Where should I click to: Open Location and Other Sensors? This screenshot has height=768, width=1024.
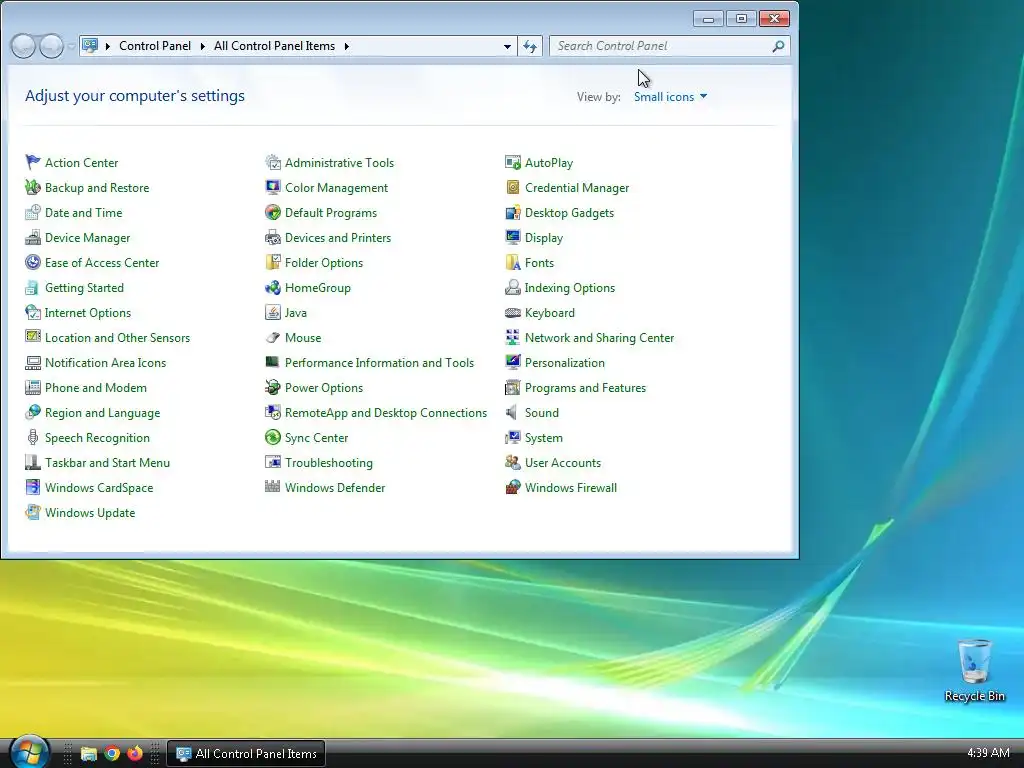point(118,338)
